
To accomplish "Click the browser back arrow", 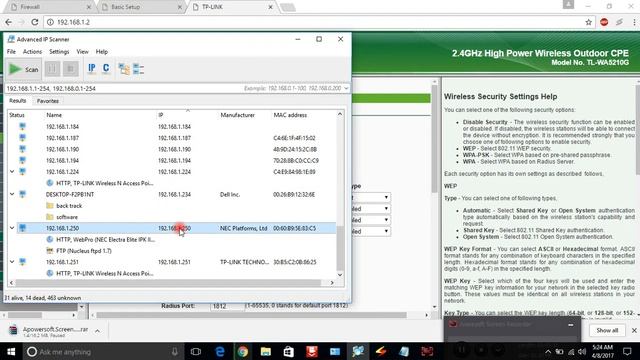I will tap(9, 22).
